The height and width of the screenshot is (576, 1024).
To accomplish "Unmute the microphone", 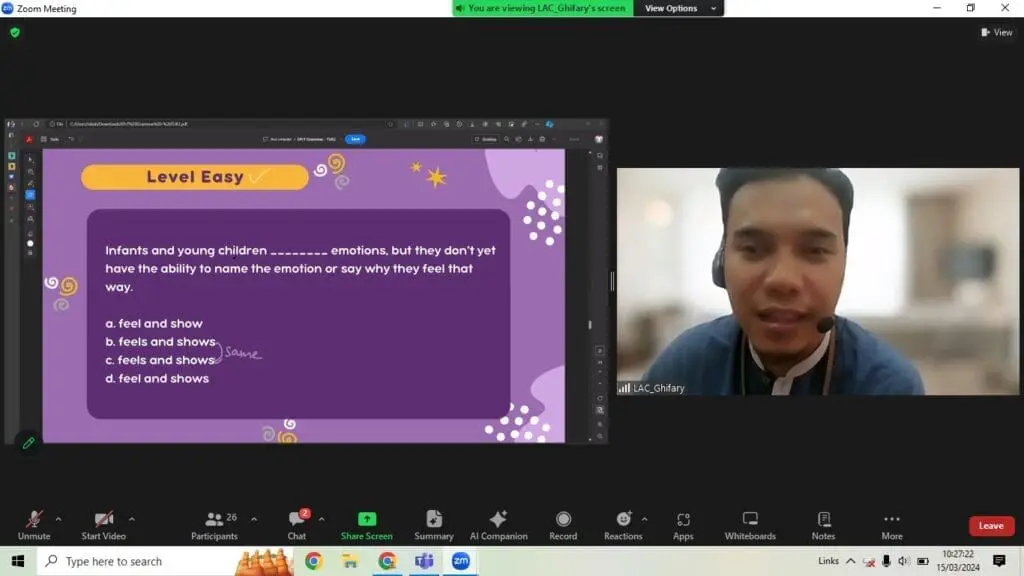I will click(34, 524).
